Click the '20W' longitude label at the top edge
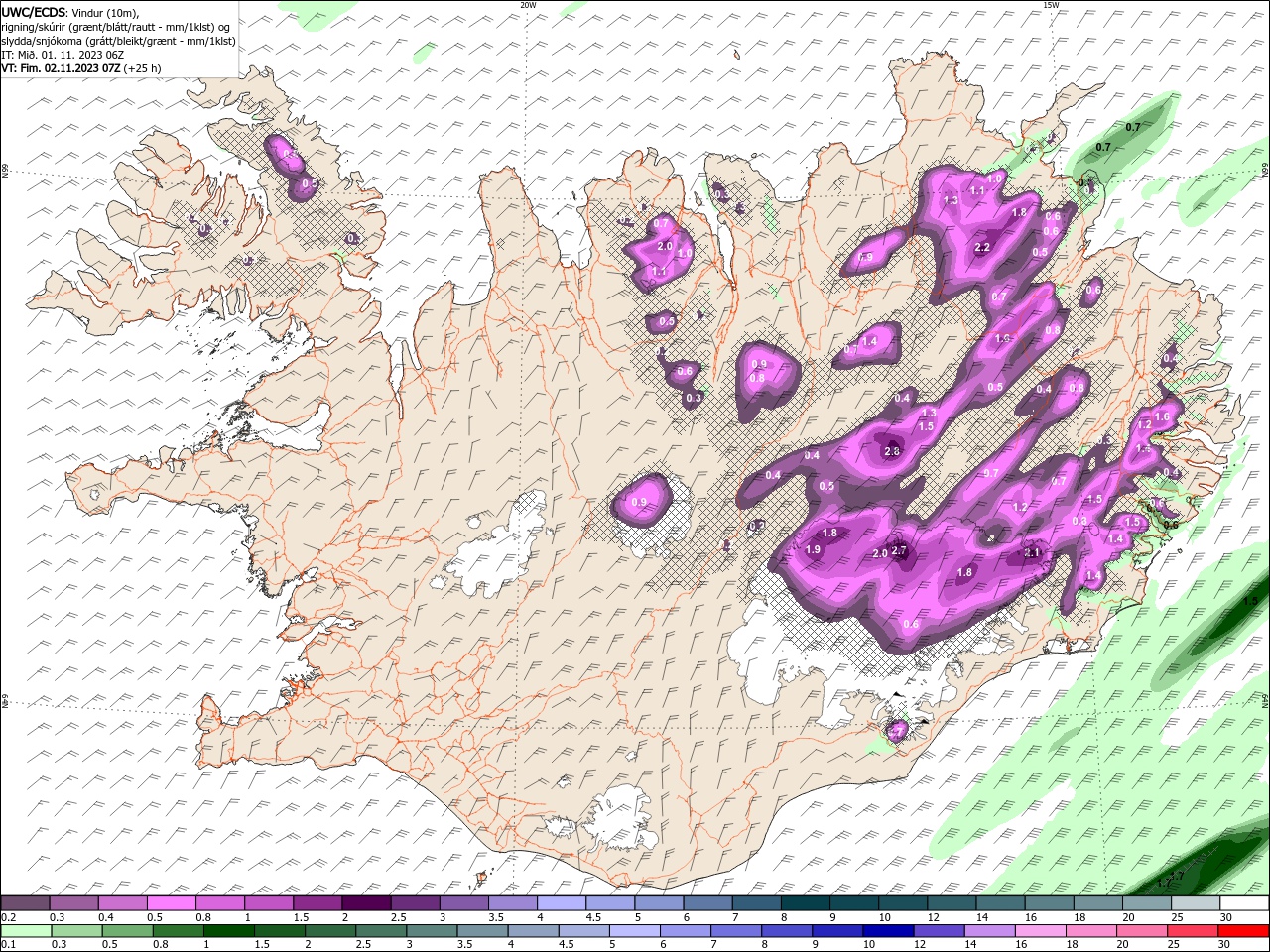This screenshot has width=1270, height=952. tap(528, 5)
